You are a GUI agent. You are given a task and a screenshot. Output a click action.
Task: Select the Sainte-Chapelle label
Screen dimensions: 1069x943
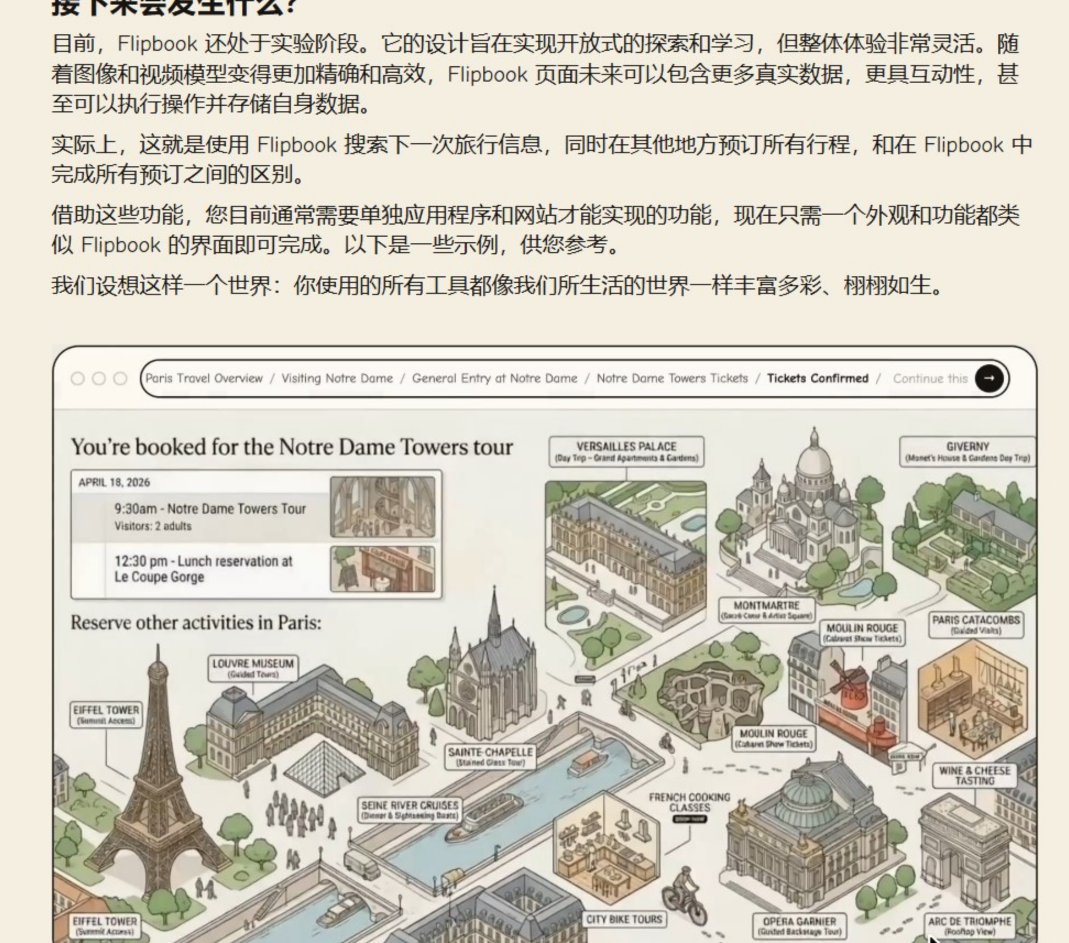(490, 757)
